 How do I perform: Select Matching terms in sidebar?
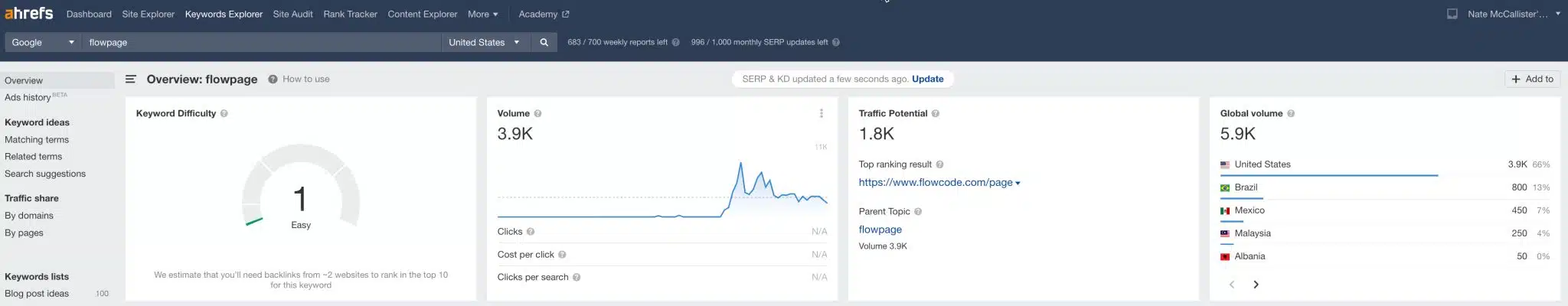[x=37, y=140]
